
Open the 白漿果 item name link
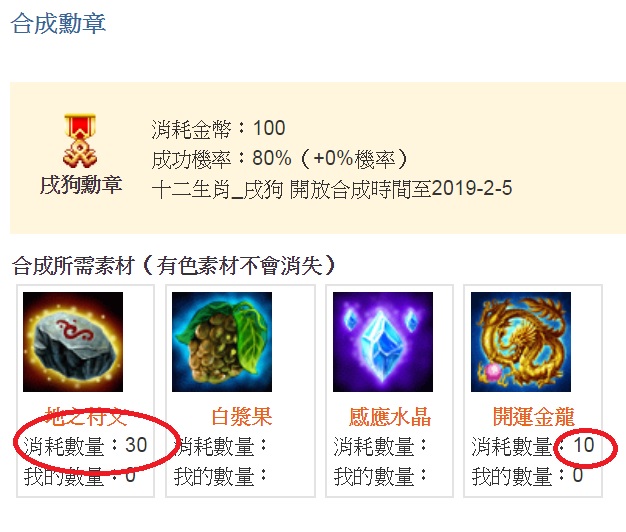(x=242, y=417)
